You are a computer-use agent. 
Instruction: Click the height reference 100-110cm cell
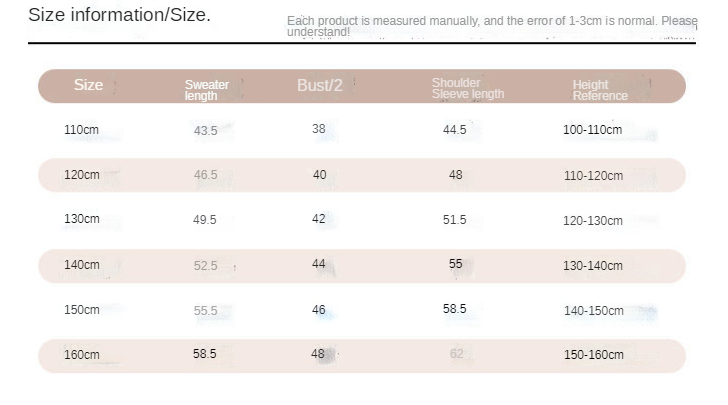(x=592, y=131)
